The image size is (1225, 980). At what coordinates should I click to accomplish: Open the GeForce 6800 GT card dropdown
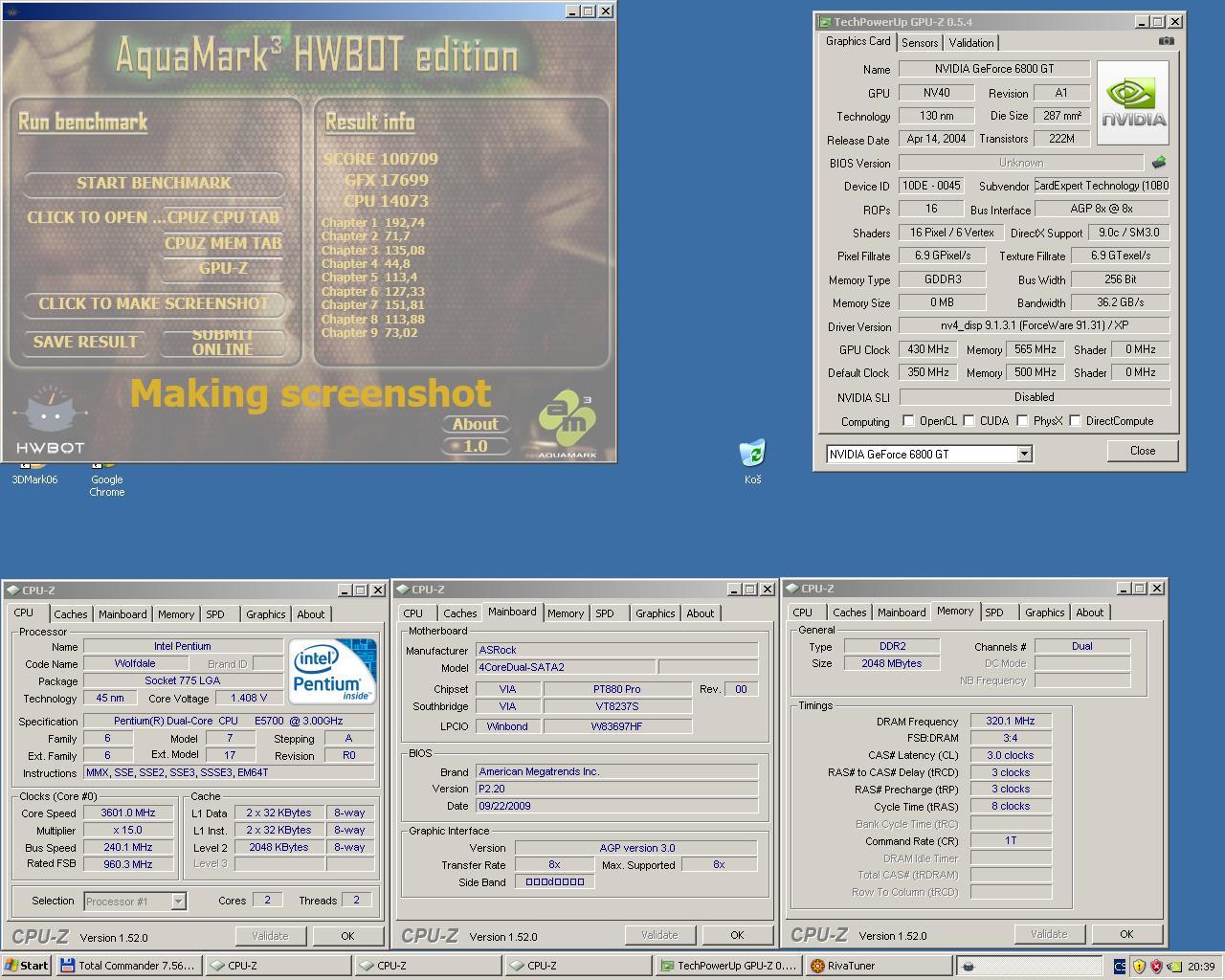1024,454
